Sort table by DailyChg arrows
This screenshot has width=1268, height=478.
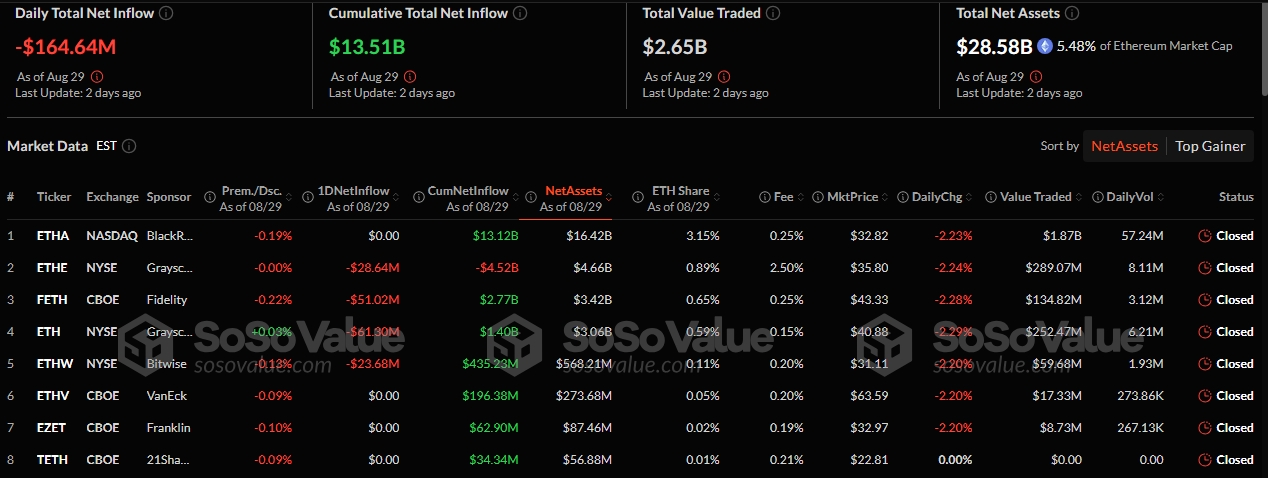(x=968, y=197)
